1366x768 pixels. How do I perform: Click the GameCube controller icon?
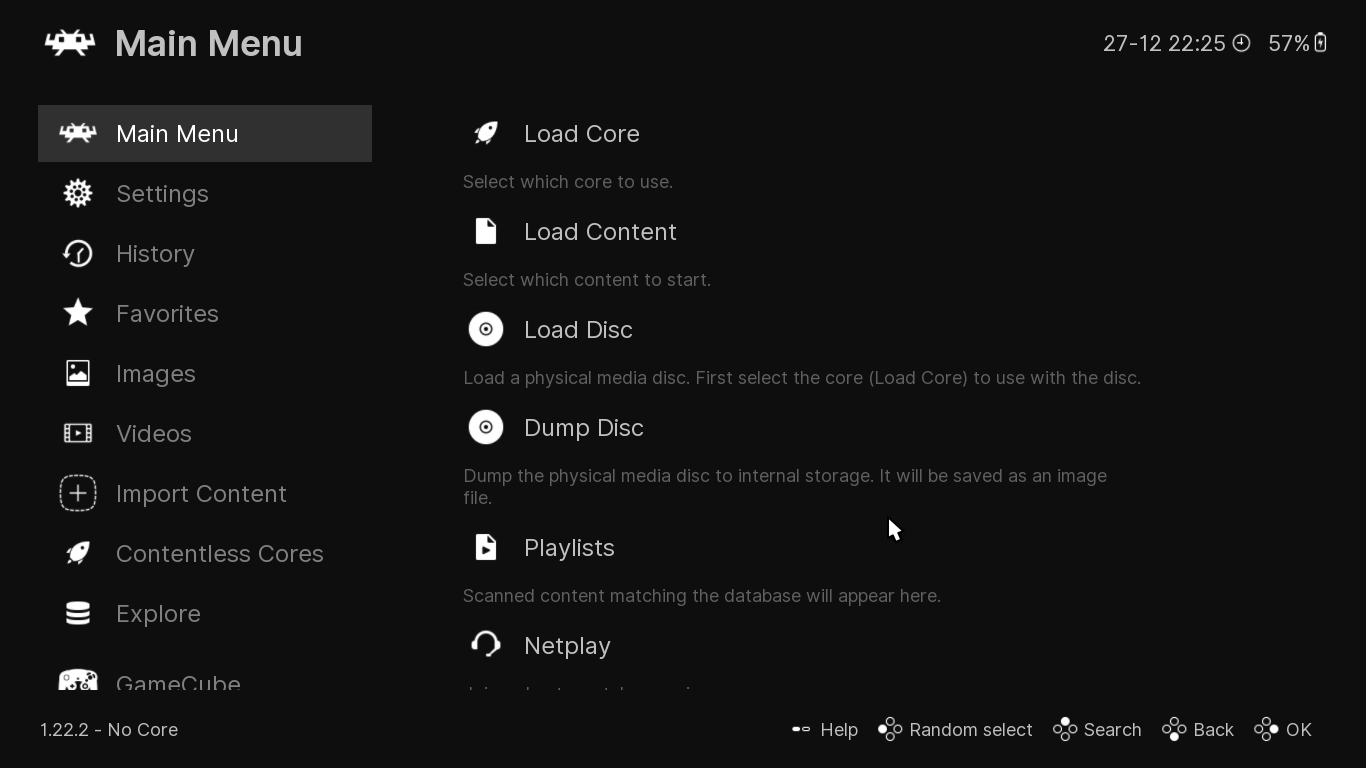78,680
